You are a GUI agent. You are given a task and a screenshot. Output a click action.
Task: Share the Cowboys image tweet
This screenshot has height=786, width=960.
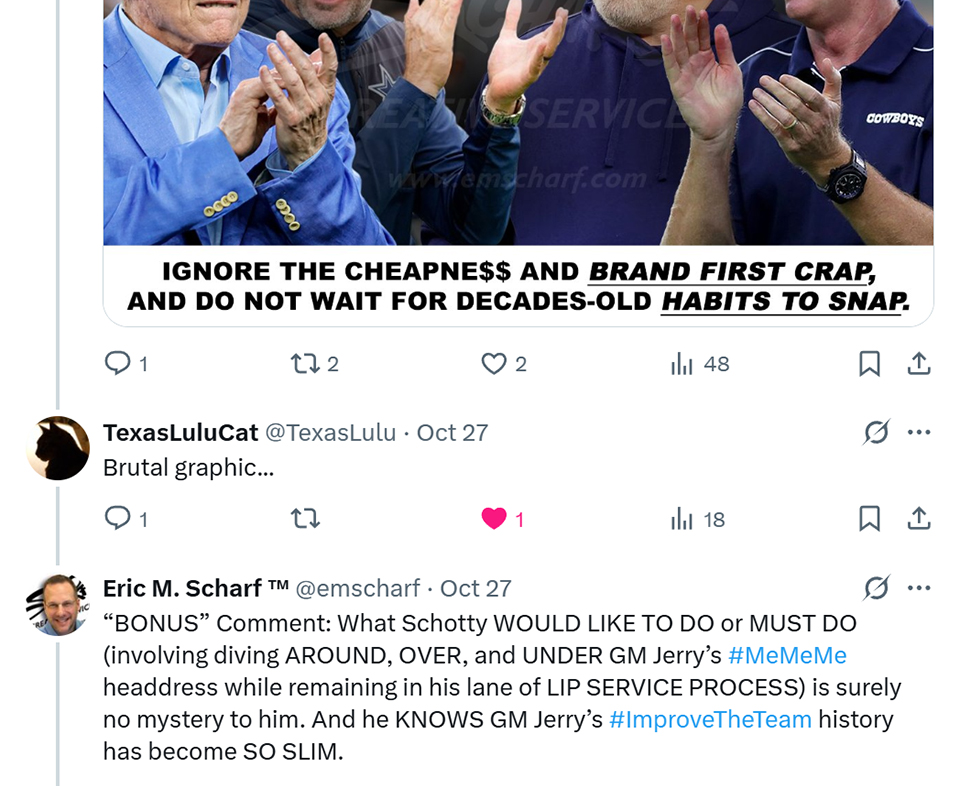point(918,364)
